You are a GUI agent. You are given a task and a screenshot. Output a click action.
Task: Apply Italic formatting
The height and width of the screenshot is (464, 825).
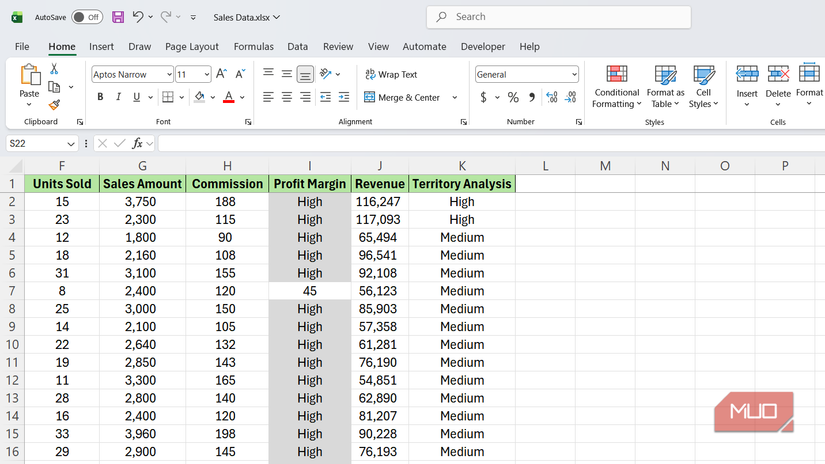(118, 97)
